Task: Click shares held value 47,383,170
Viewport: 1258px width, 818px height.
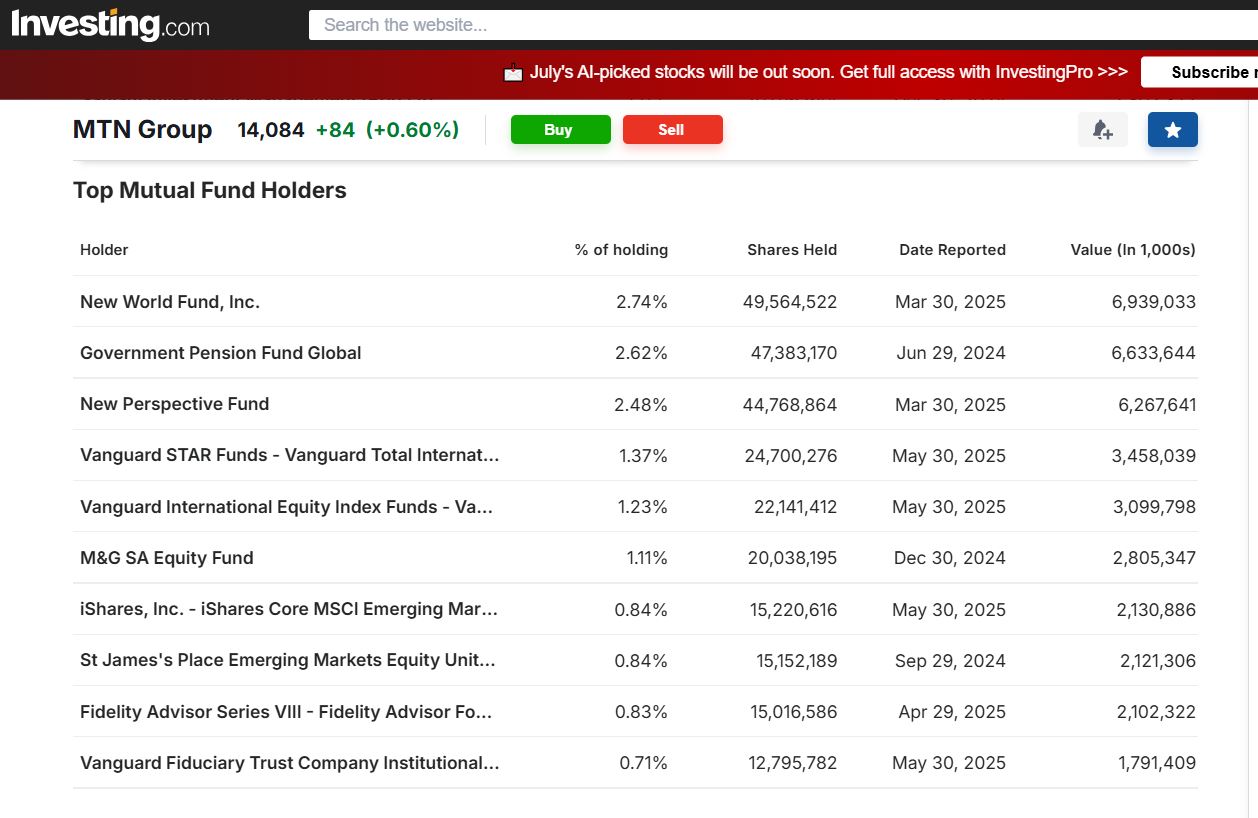Action: pos(794,353)
